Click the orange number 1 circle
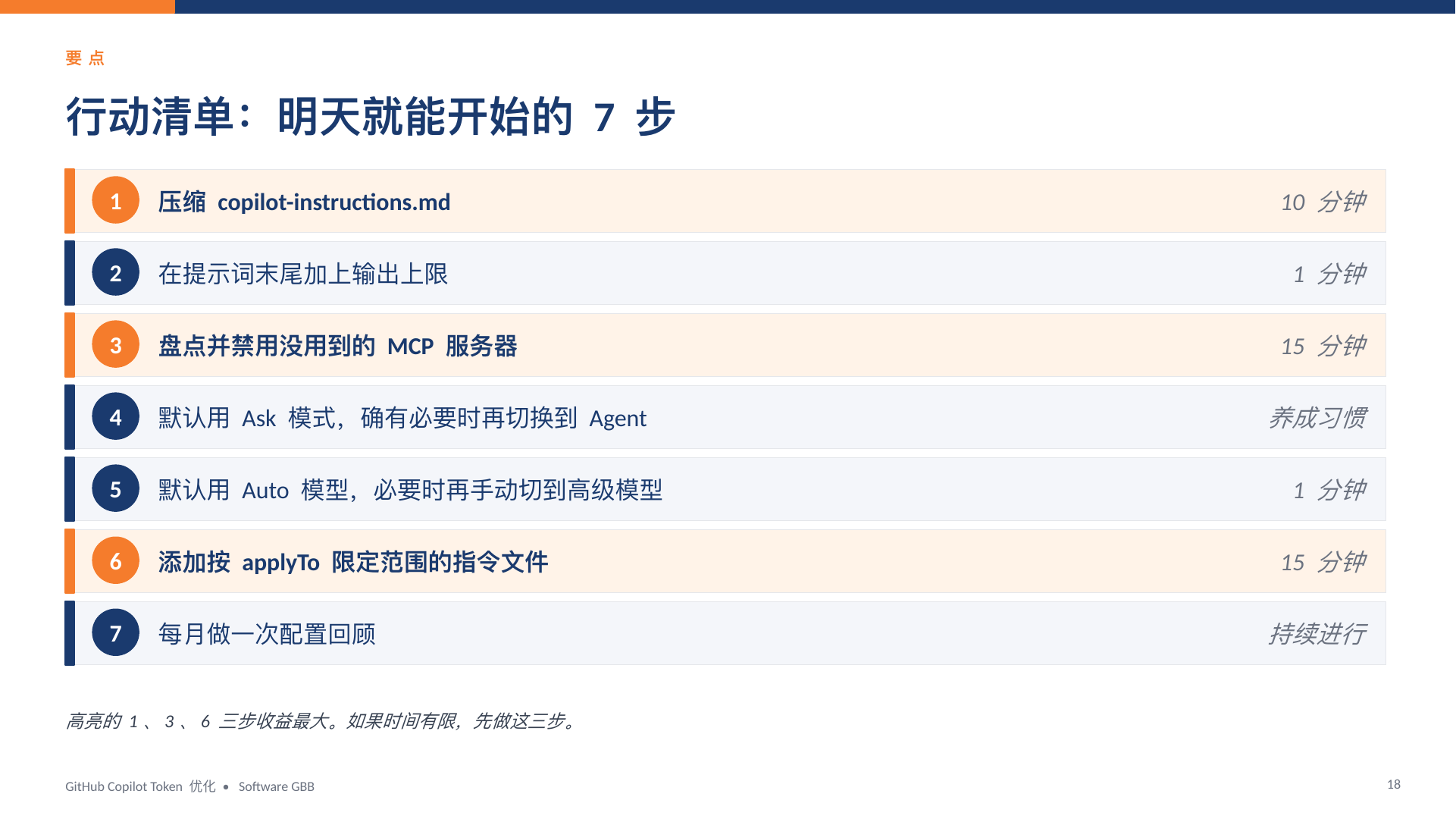 [115, 201]
